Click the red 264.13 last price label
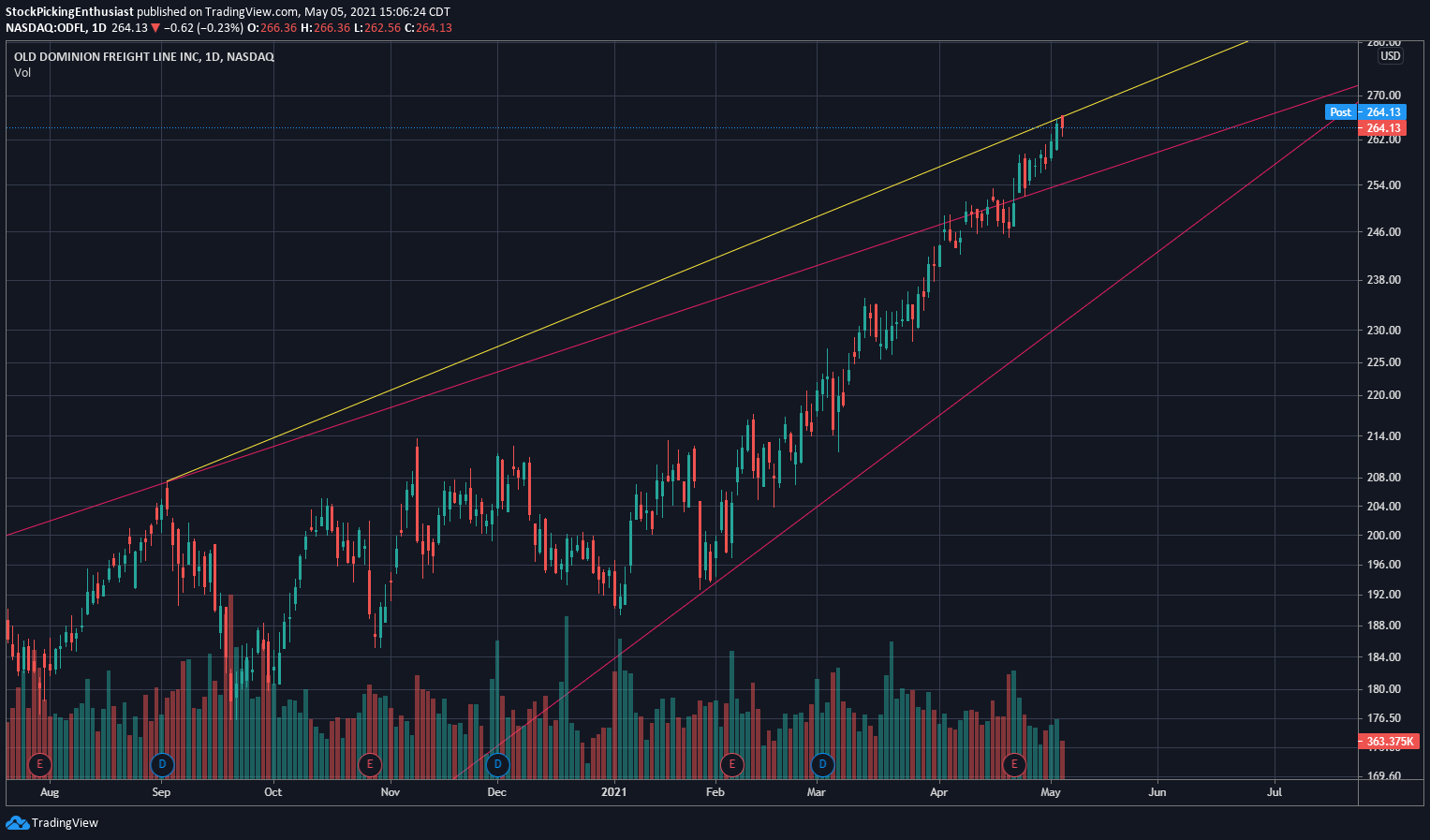The image size is (1430, 840). tap(1383, 128)
